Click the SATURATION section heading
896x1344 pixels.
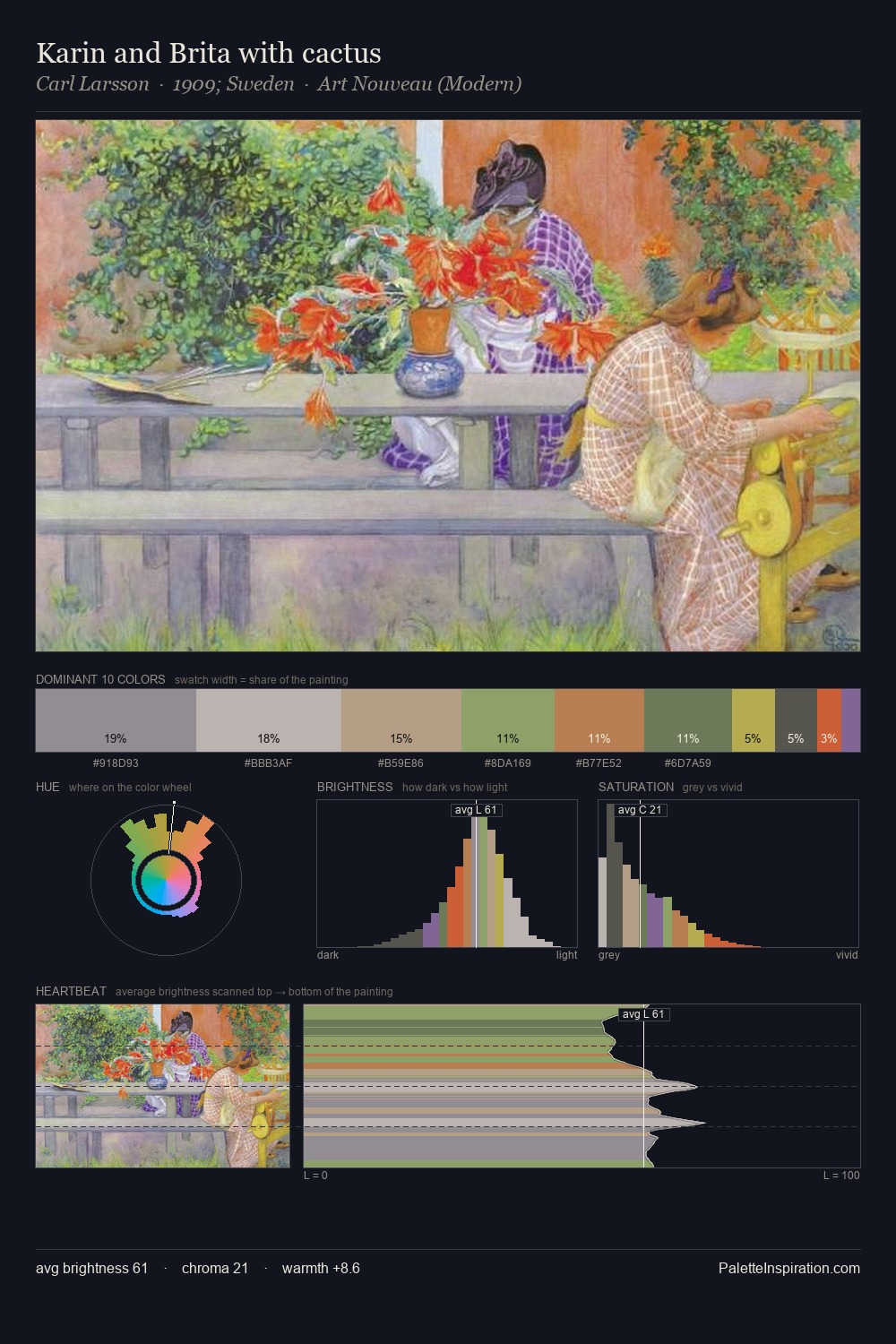point(636,787)
